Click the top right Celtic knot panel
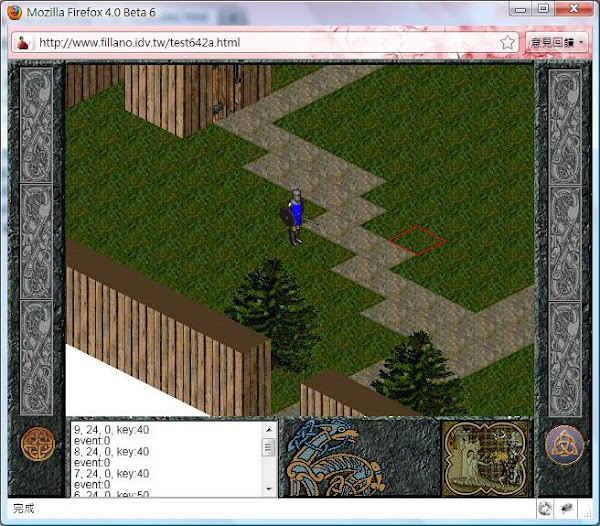 point(565,127)
